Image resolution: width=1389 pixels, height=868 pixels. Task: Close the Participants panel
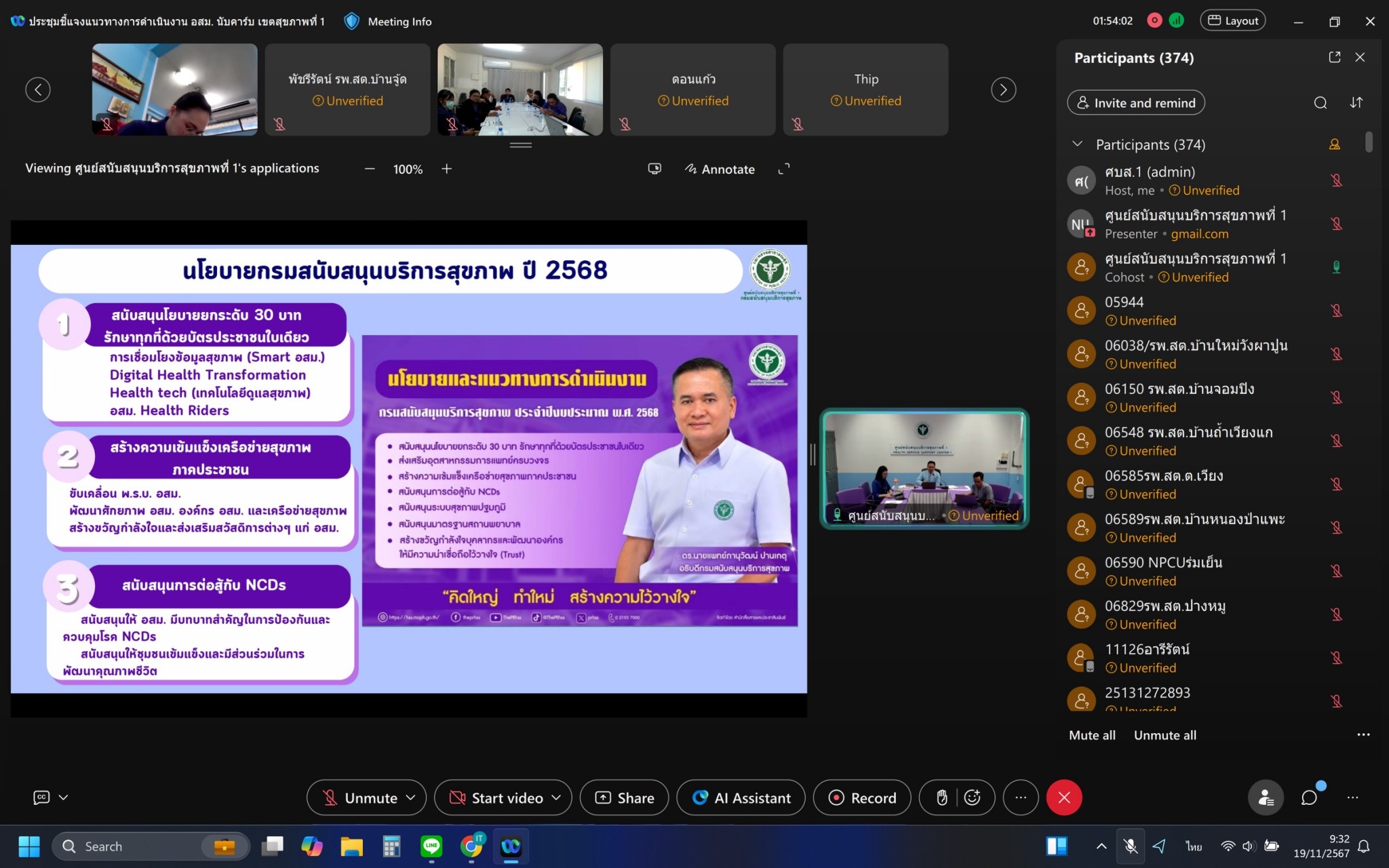click(1360, 58)
